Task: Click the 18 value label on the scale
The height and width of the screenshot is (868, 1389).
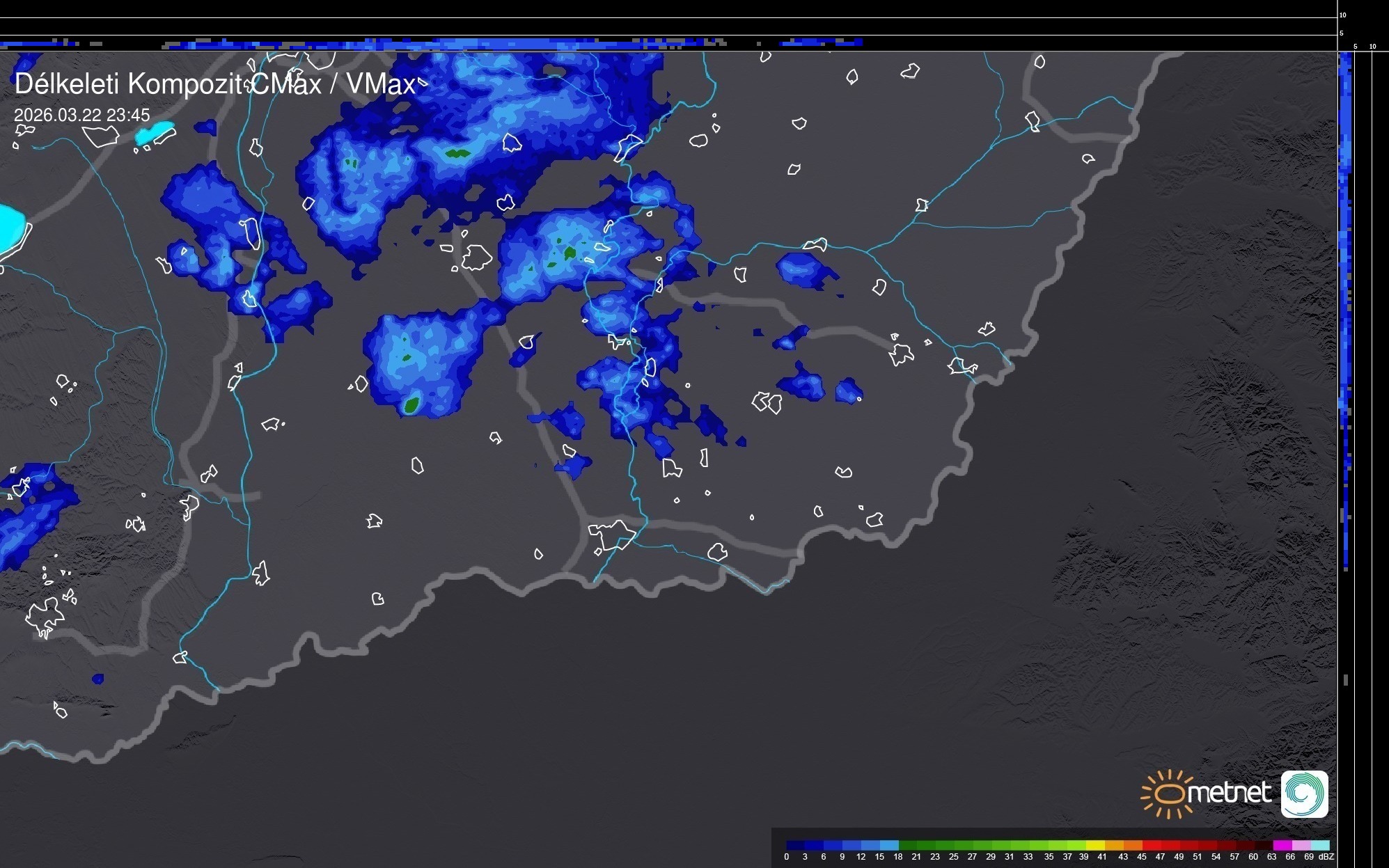Action: (x=897, y=857)
